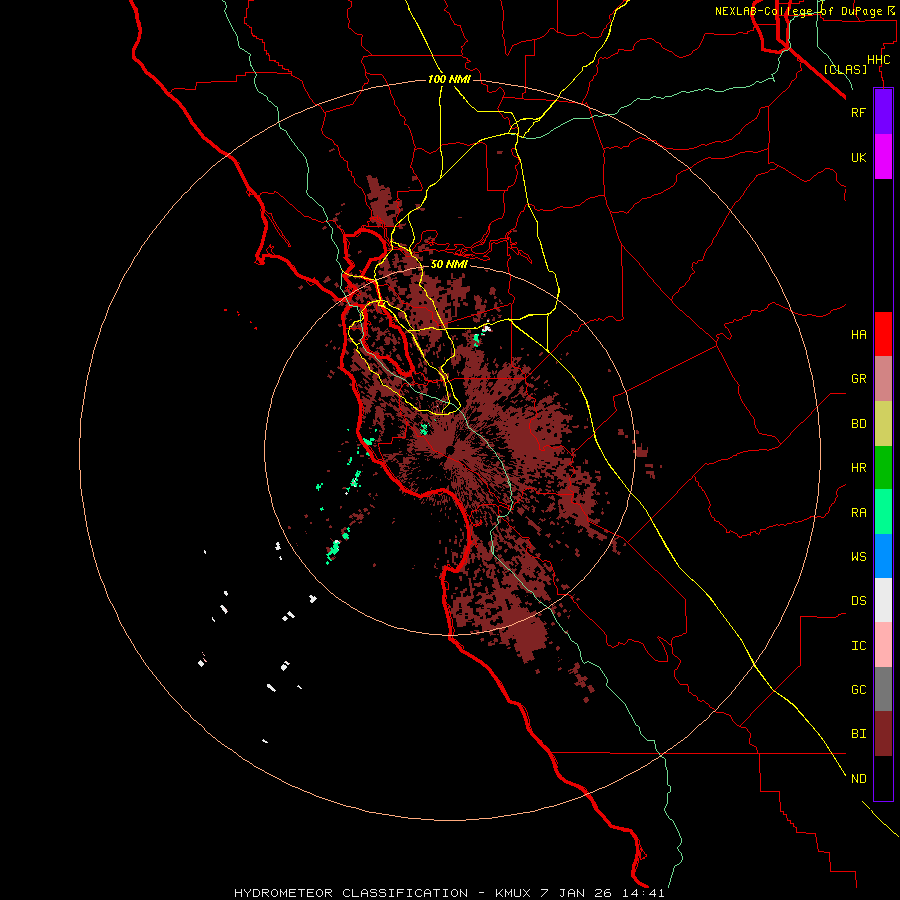This screenshot has height=900, width=900.
Task: Click the GC gray legend swatch
Action: pos(883,689)
